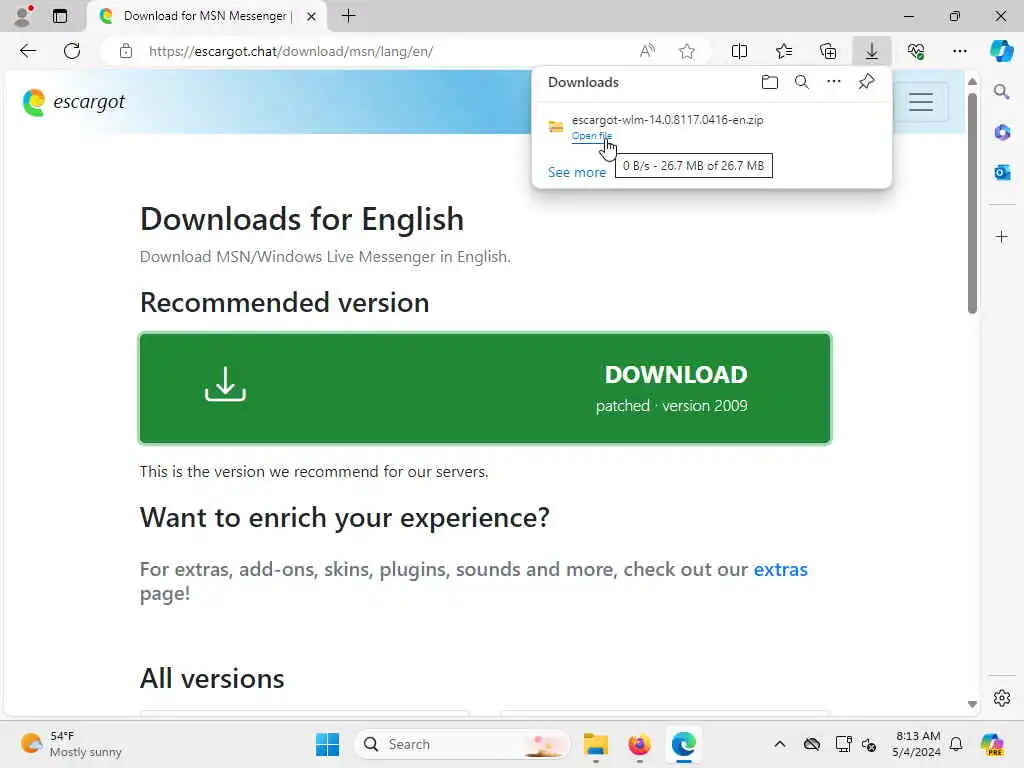Open the Windows Start menu
This screenshot has width=1024, height=768.
[x=327, y=744]
